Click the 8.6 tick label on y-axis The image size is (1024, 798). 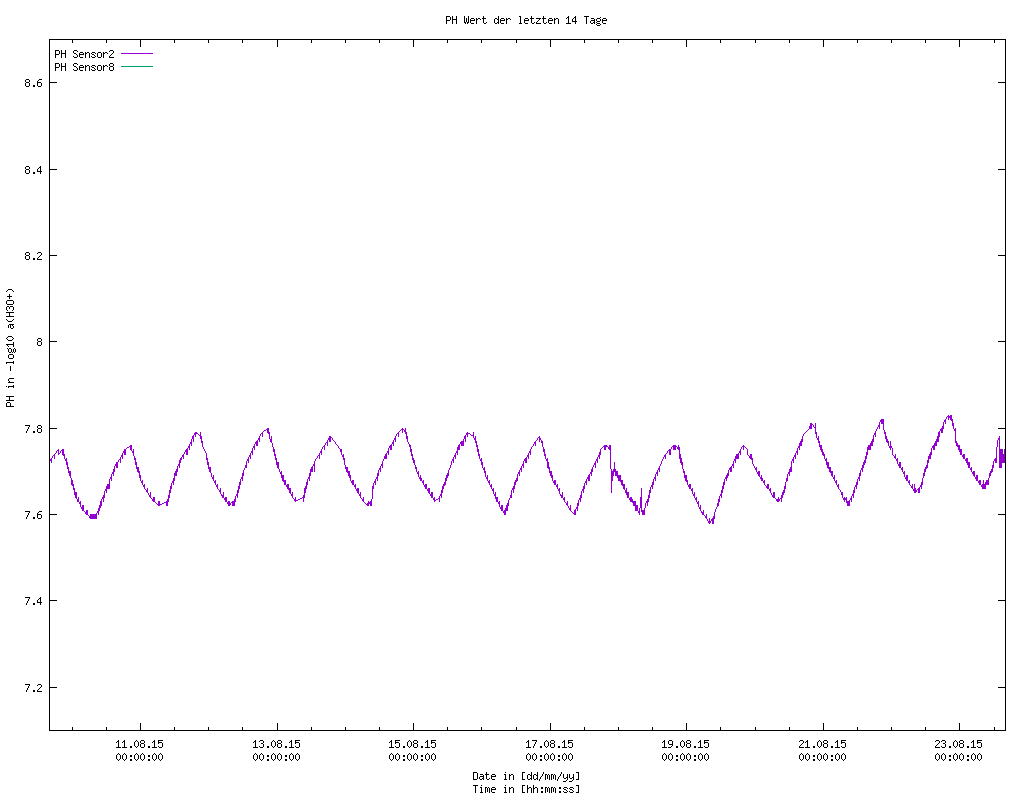point(32,84)
